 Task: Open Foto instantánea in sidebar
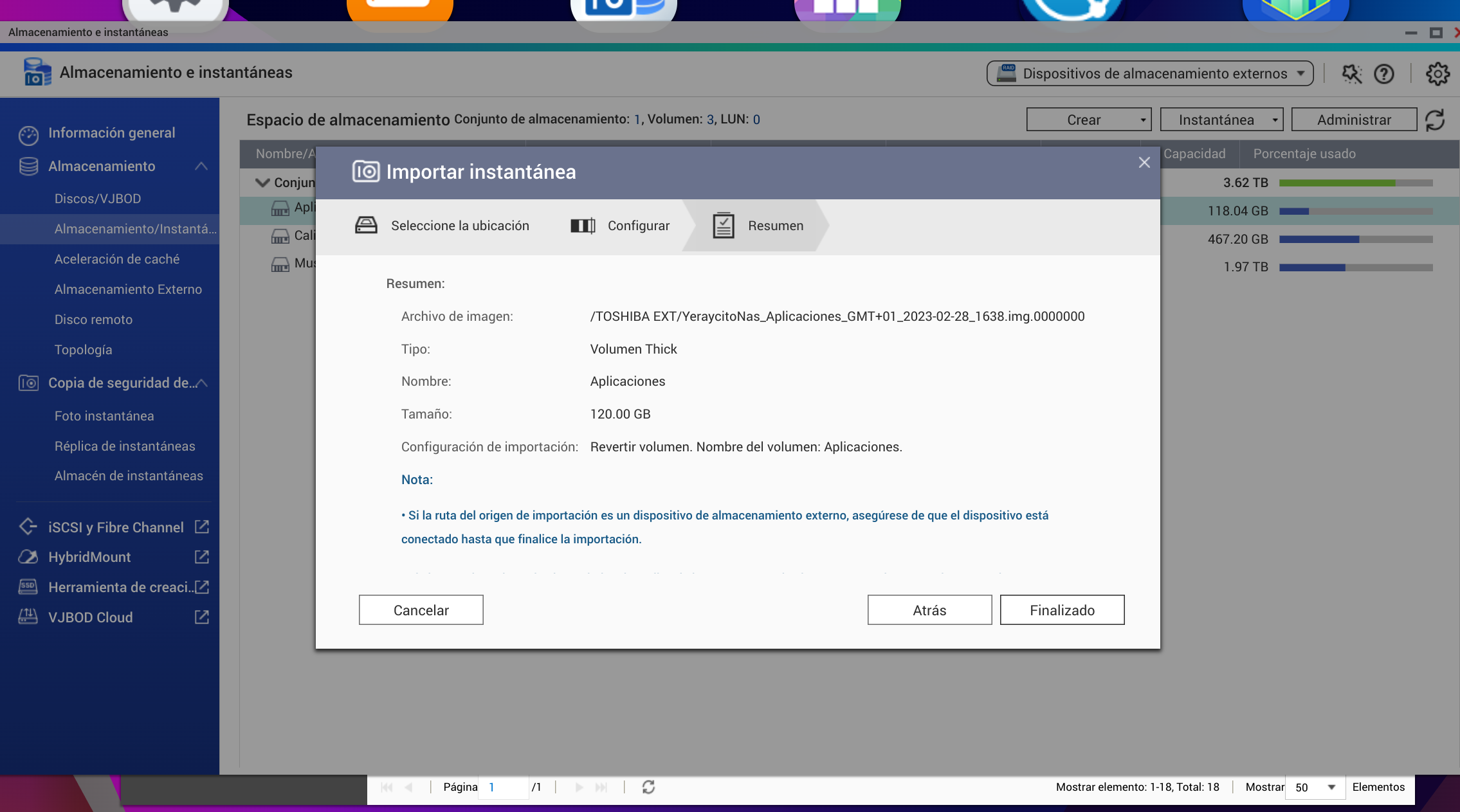[x=104, y=416]
